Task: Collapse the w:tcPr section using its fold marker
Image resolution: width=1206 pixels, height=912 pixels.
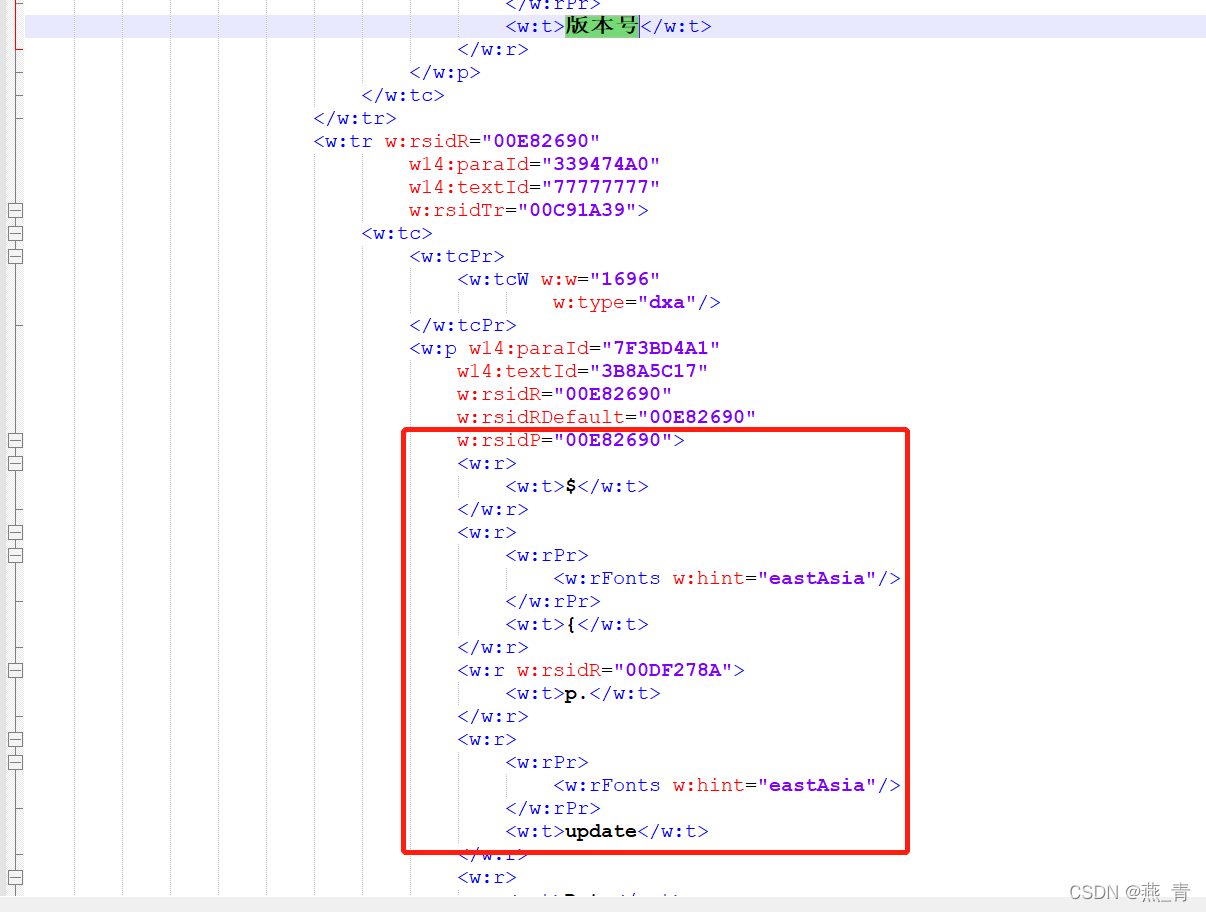Action: [14, 256]
